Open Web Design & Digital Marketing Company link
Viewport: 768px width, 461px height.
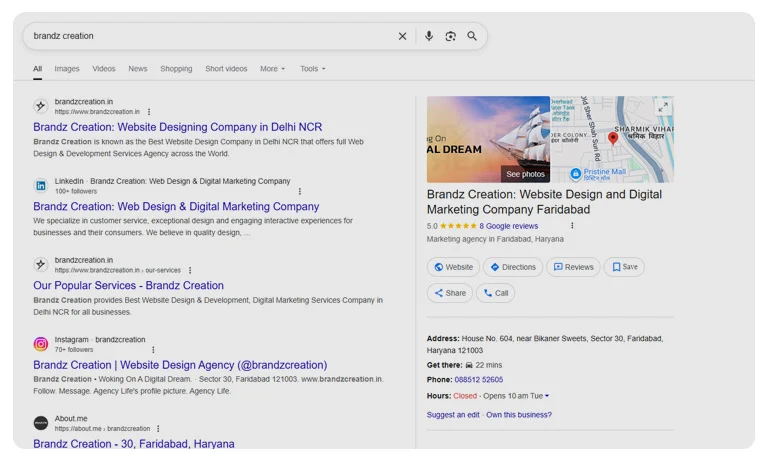coord(176,206)
